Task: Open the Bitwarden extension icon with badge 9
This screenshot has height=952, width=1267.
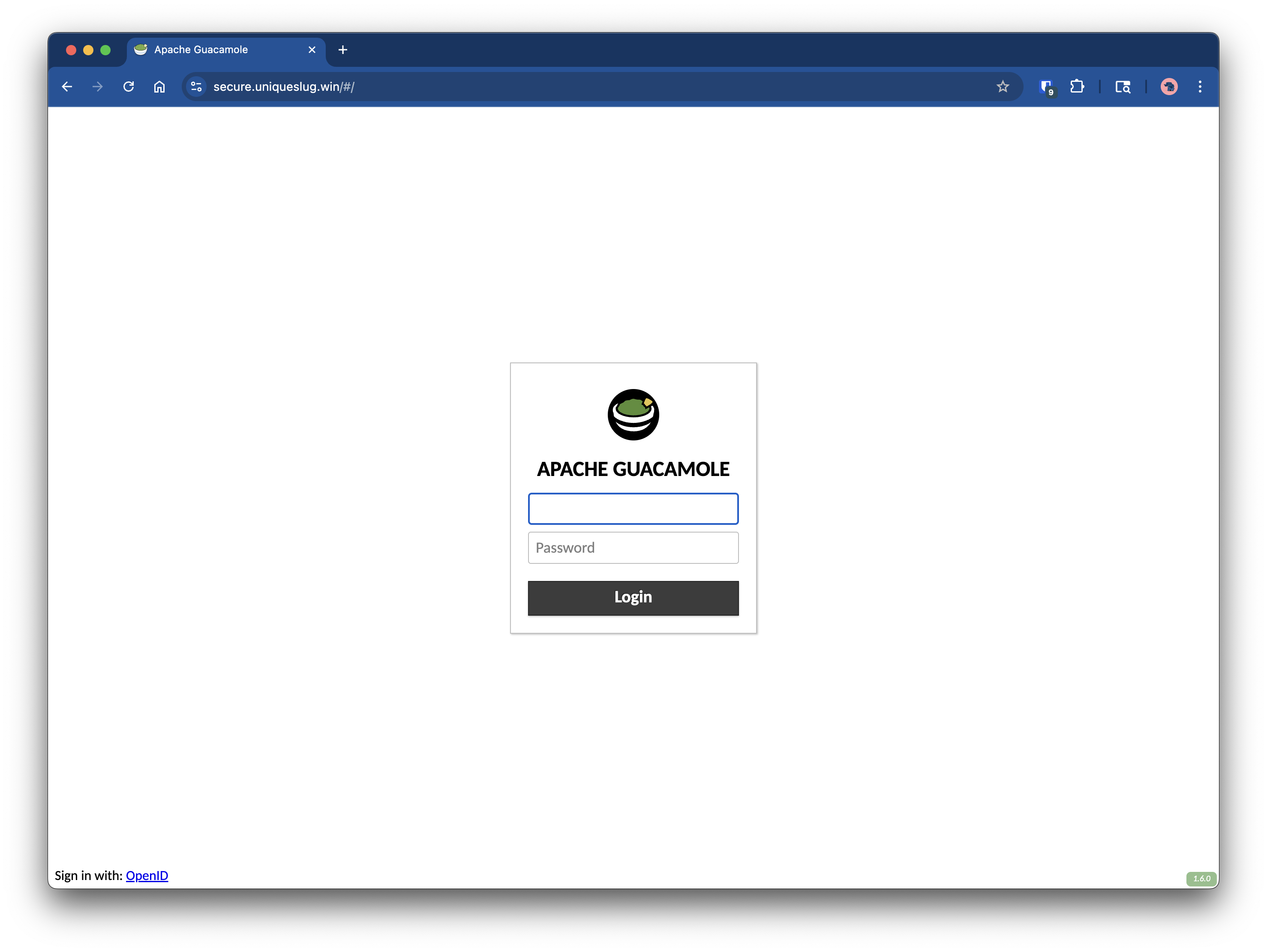Action: pyautogui.click(x=1047, y=87)
